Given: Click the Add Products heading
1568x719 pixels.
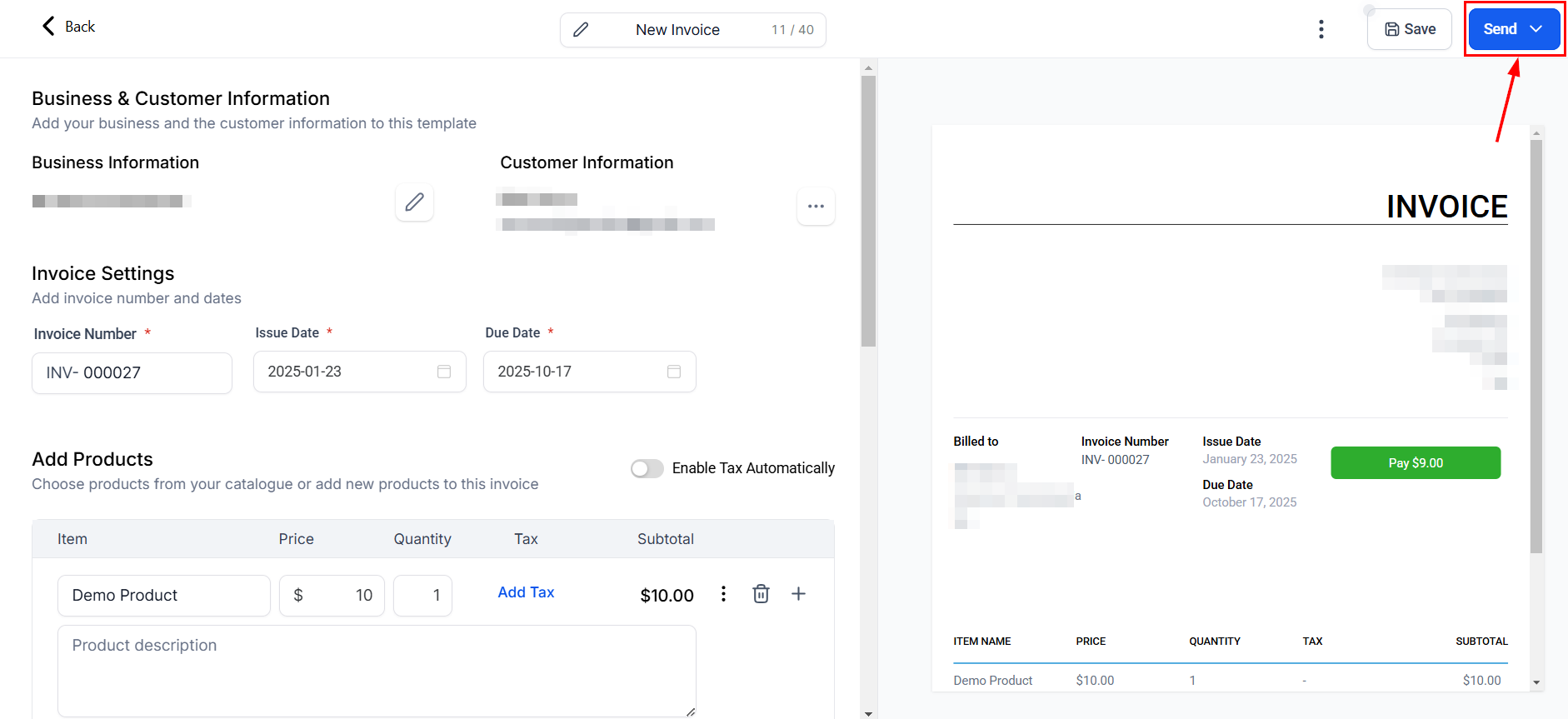Looking at the screenshot, I should coord(92,459).
